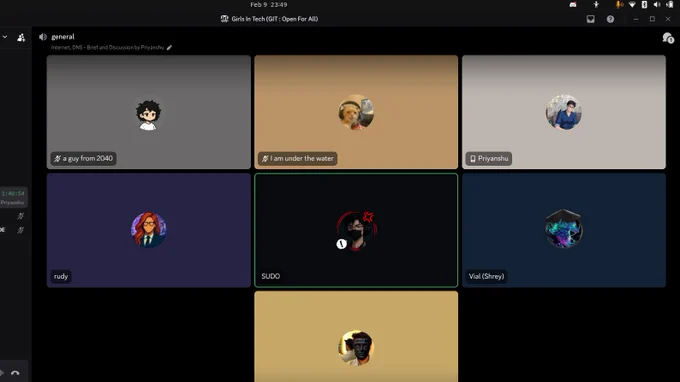
Task: Open the system volume tray icon
Action: [657, 5]
